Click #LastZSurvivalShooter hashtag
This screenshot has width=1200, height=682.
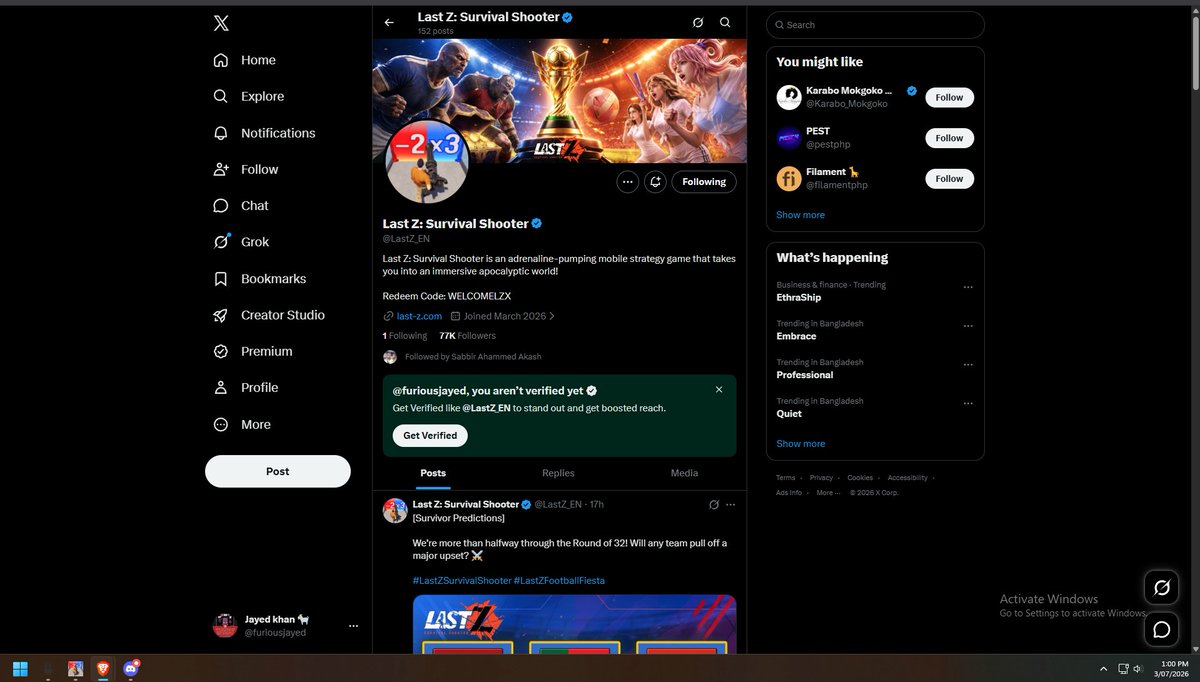[461, 581]
